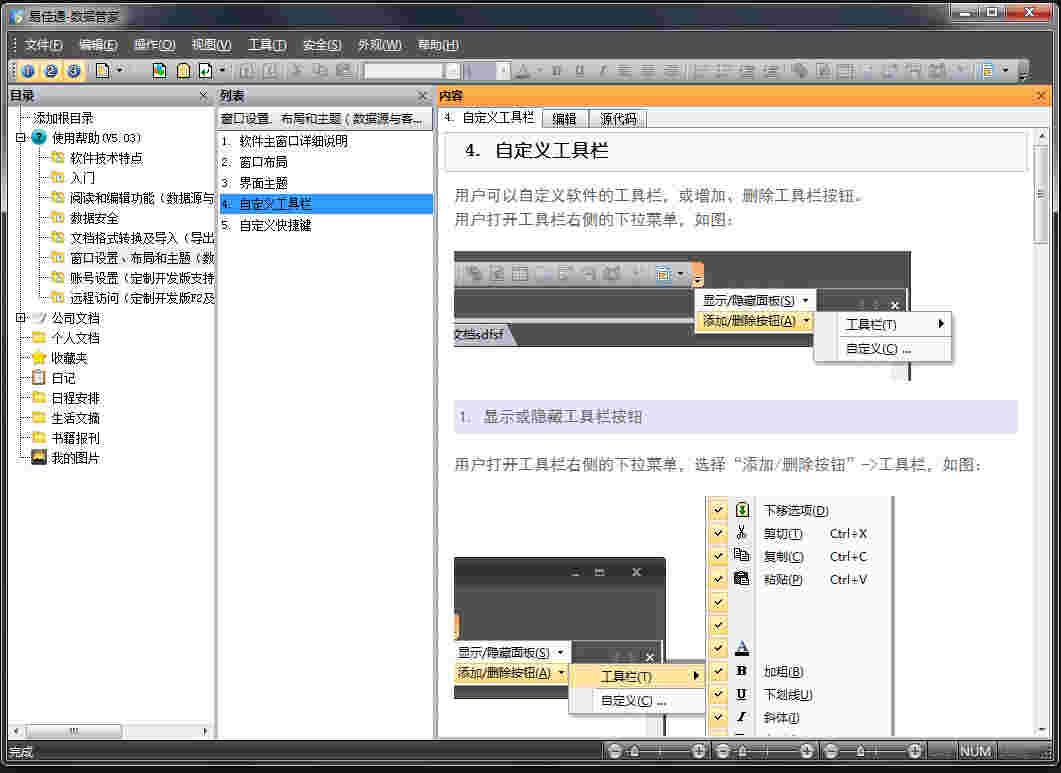Select 窗口布局 in the list

(x=263, y=162)
